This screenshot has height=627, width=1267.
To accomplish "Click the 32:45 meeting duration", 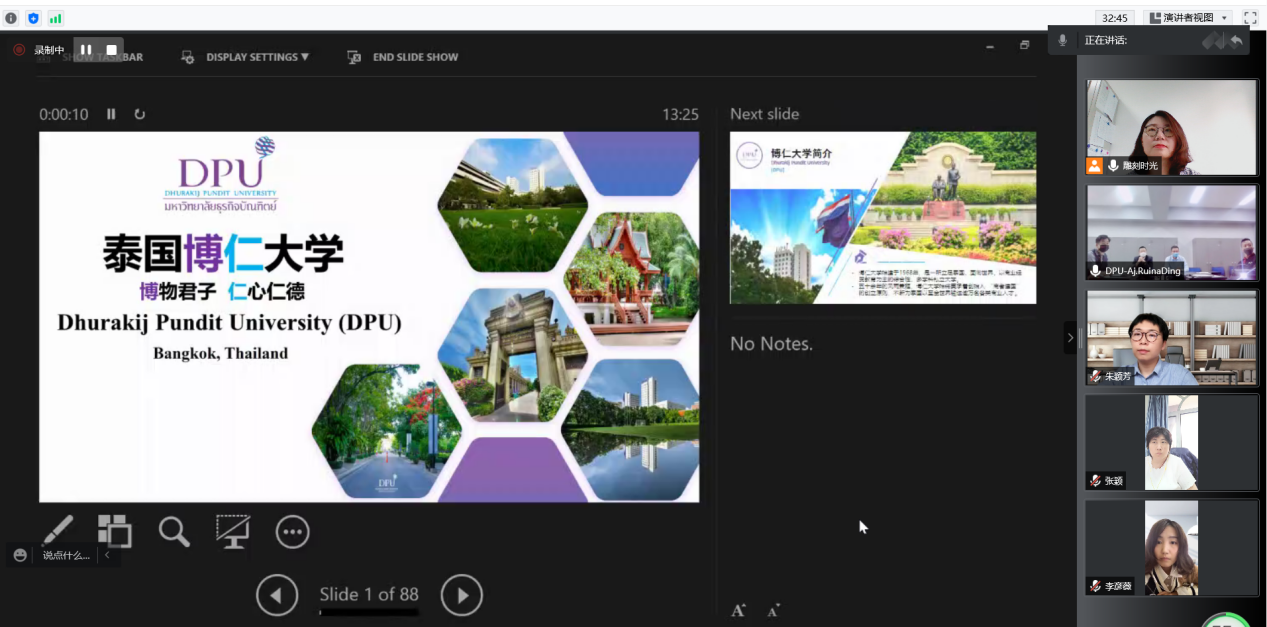I will pos(1114,18).
